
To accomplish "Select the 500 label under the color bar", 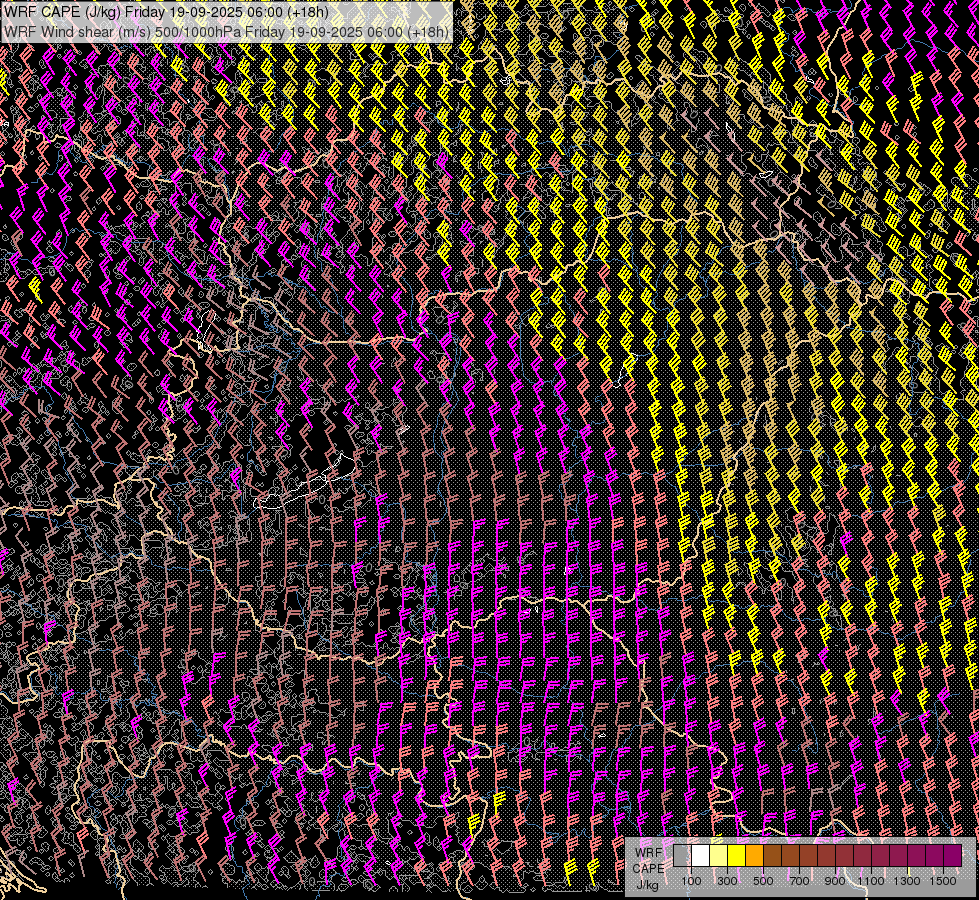I will pyautogui.click(x=763, y=881).
